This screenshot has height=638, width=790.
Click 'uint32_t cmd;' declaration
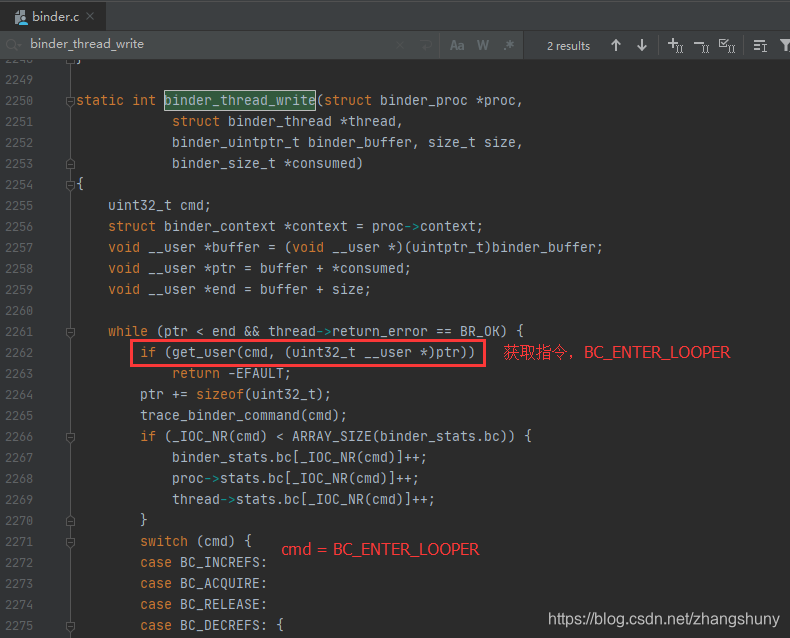tap(159, 206)
